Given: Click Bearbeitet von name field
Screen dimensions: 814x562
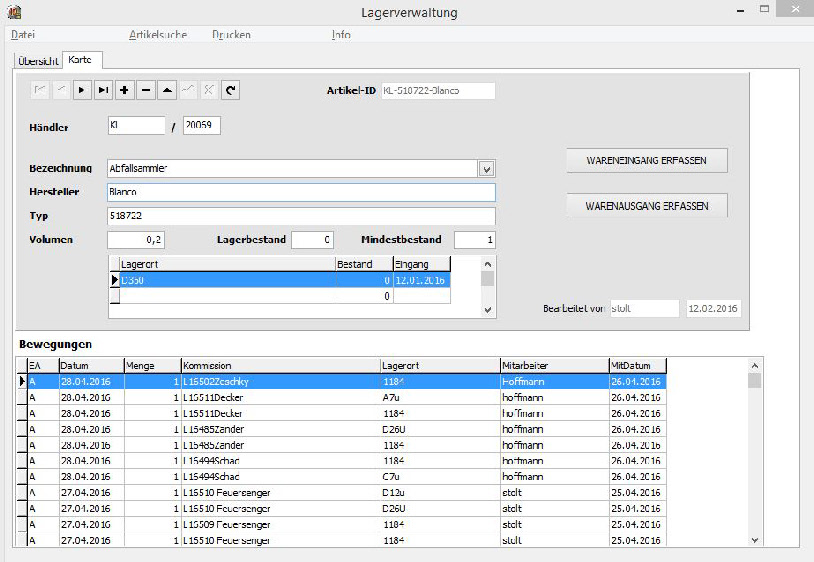Looking at the screenshot, I should coord(644,308).
